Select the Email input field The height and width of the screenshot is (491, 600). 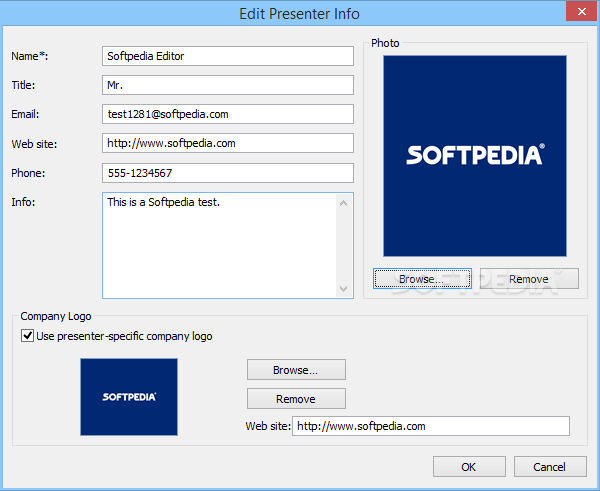tap(228, 114)
